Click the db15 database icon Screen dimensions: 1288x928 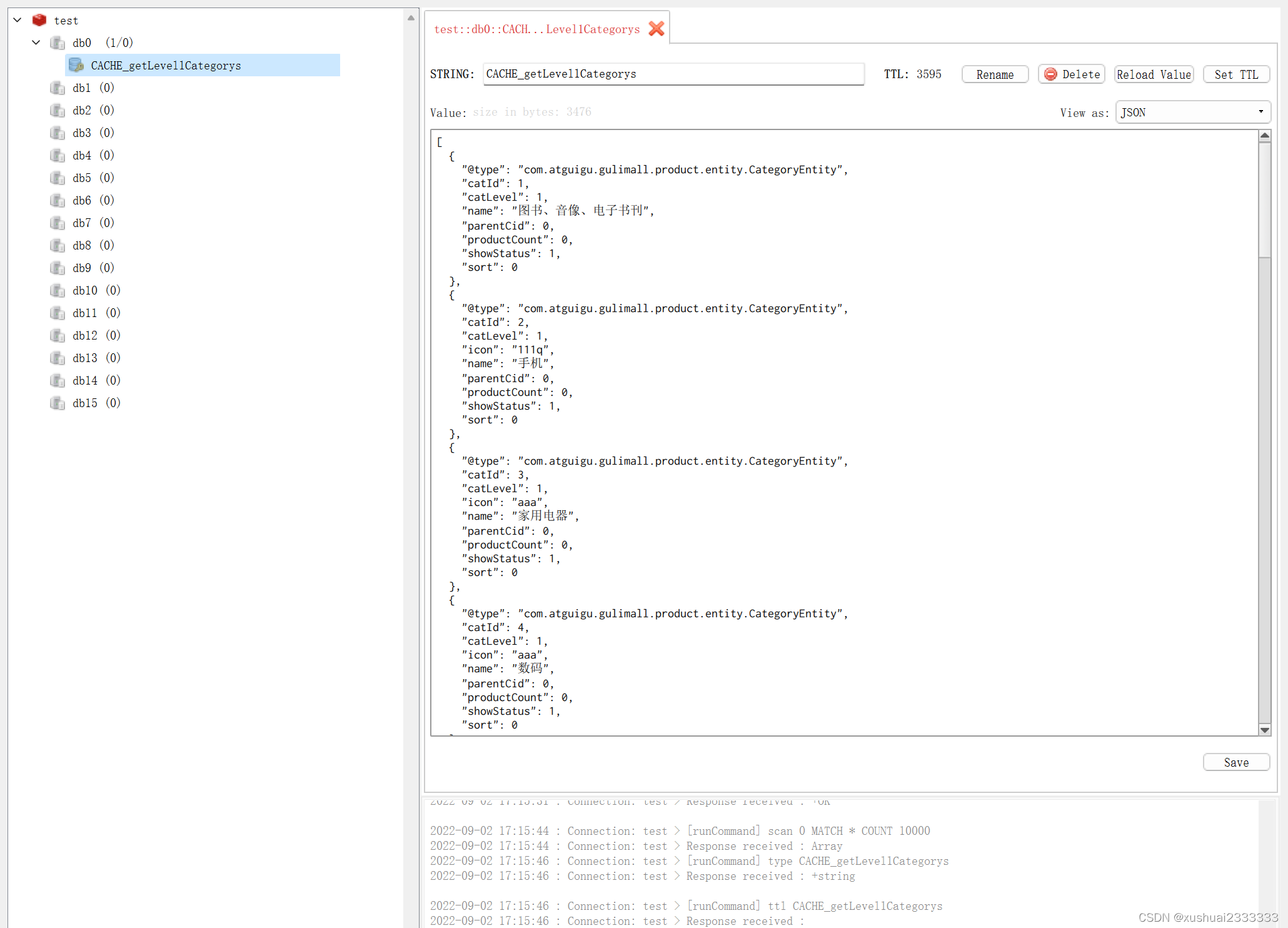[x=57, y=403]
